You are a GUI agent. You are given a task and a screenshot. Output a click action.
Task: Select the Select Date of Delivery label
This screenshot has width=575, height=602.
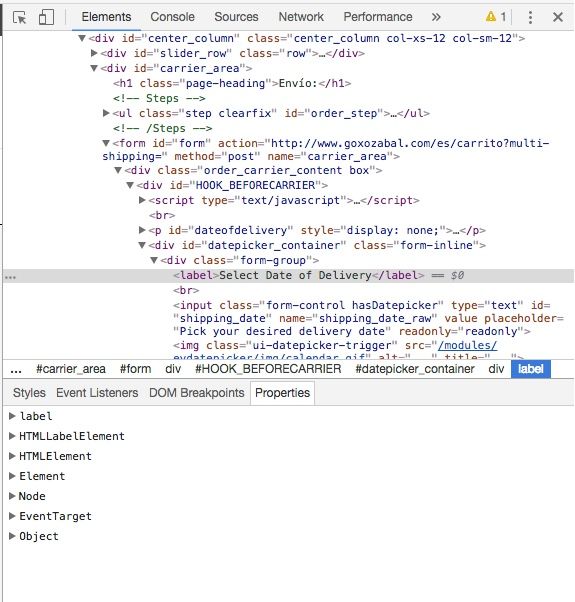pos(299,275)
